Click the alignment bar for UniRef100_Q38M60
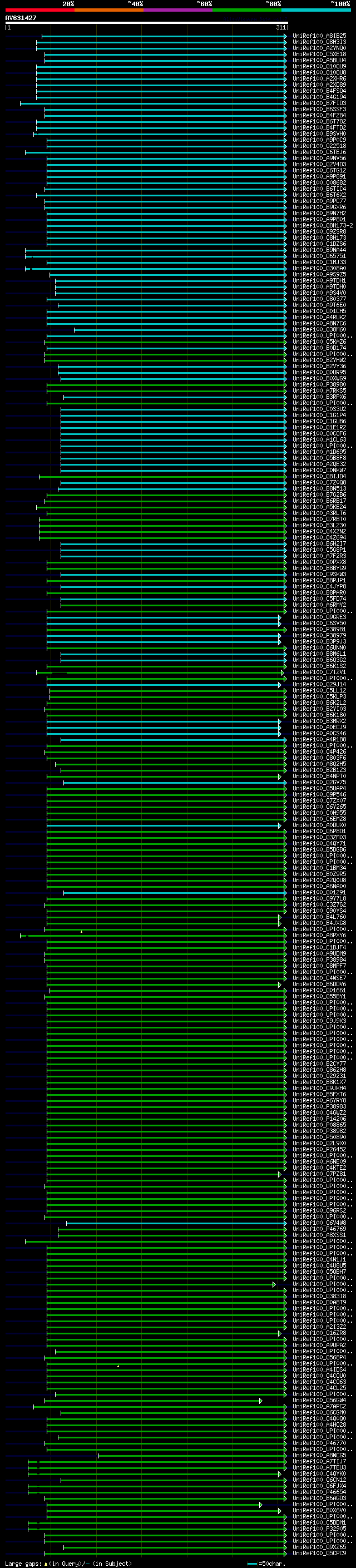356x1568 pixels. [181, 330]
